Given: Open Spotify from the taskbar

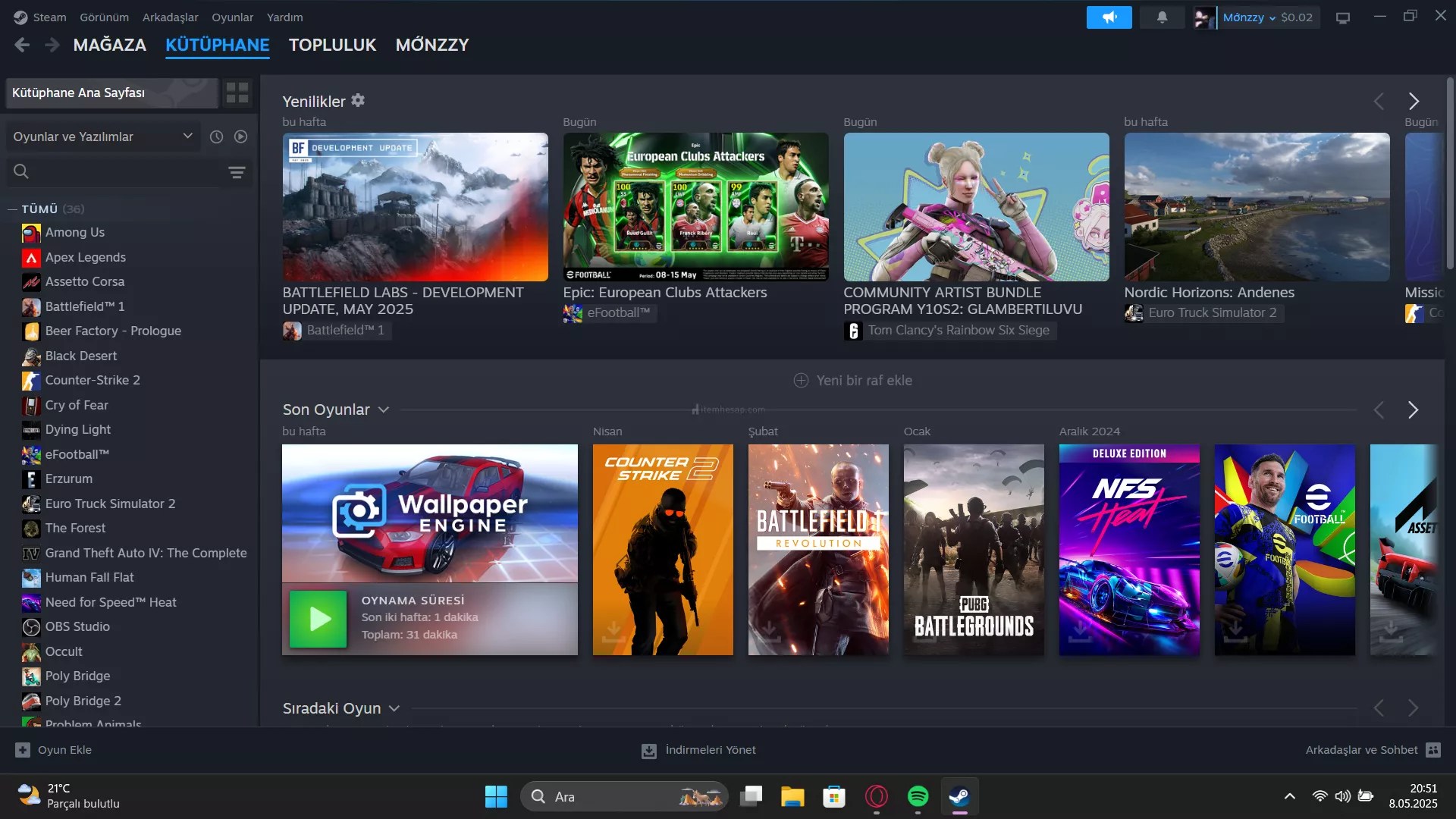Looking at the screenshot, I should pos(918,796).
